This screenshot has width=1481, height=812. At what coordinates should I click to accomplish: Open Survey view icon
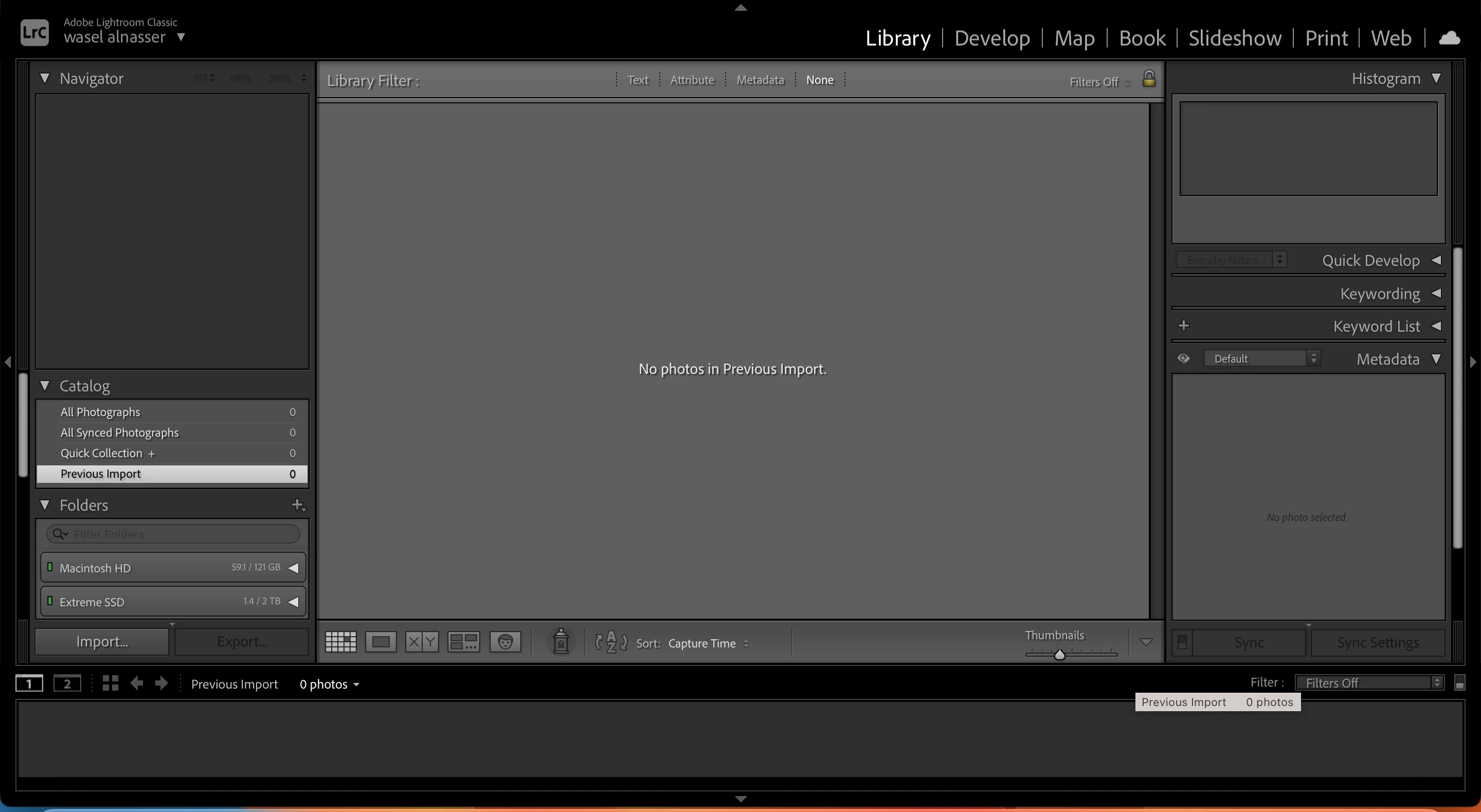click(463, 642)
